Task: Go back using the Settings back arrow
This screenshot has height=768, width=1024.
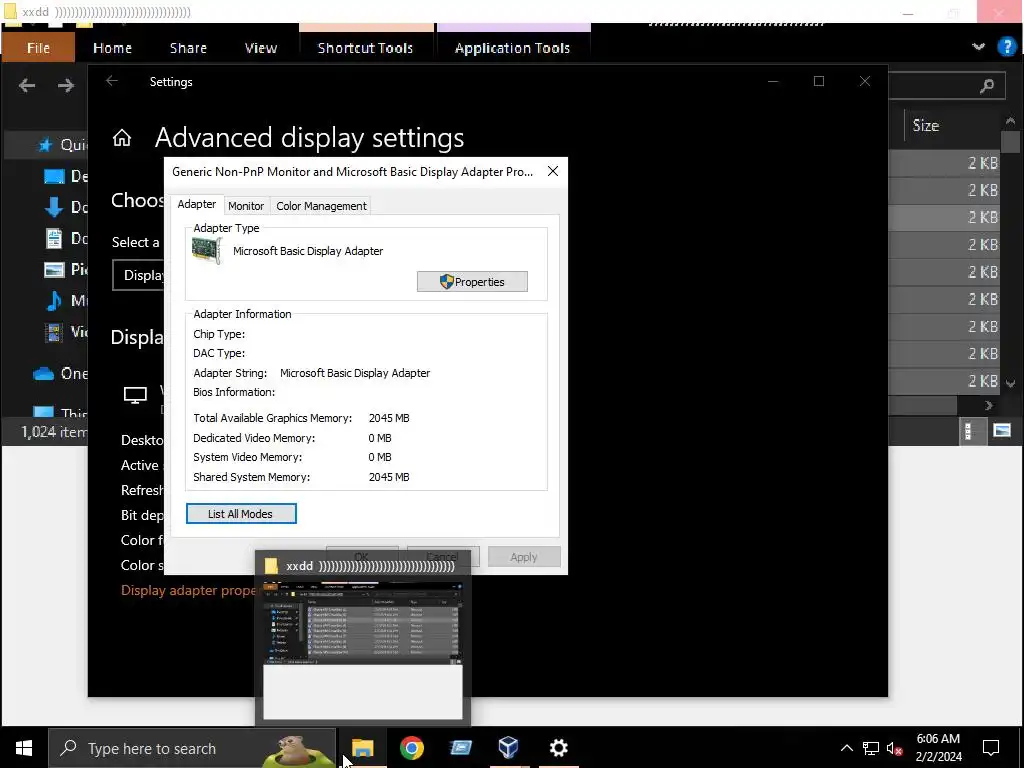Action: [x=112, y=81]
